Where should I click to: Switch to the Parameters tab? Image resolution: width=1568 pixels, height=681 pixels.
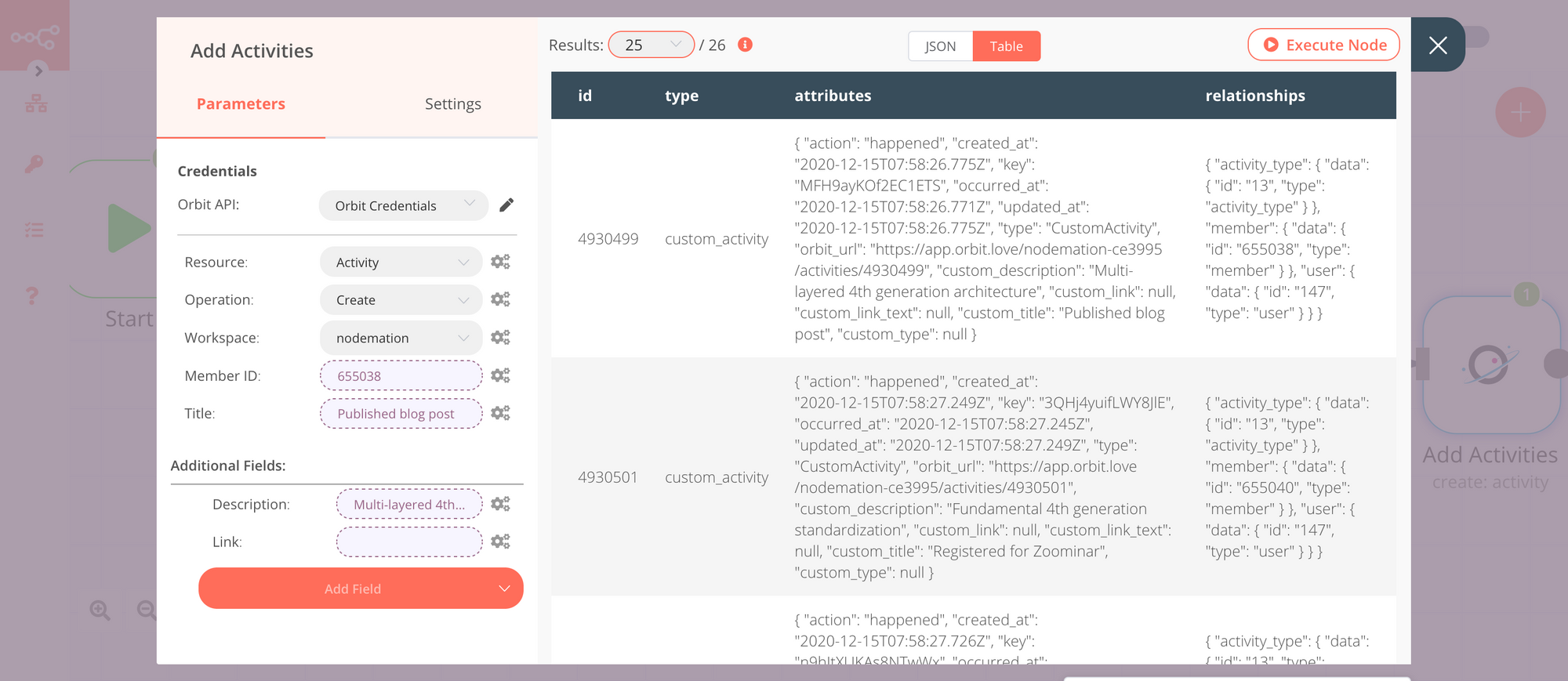[241, 104]
